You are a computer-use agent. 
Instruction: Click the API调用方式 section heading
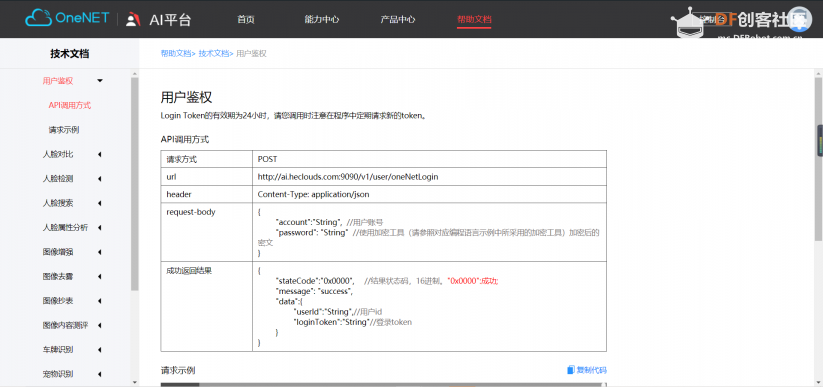(x=185, y=140)
